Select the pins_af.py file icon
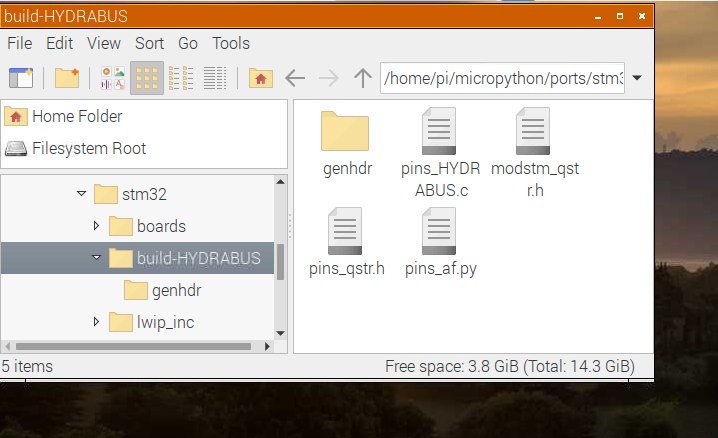The height and width of the screenshot is (438, 718). click(439, 231)
